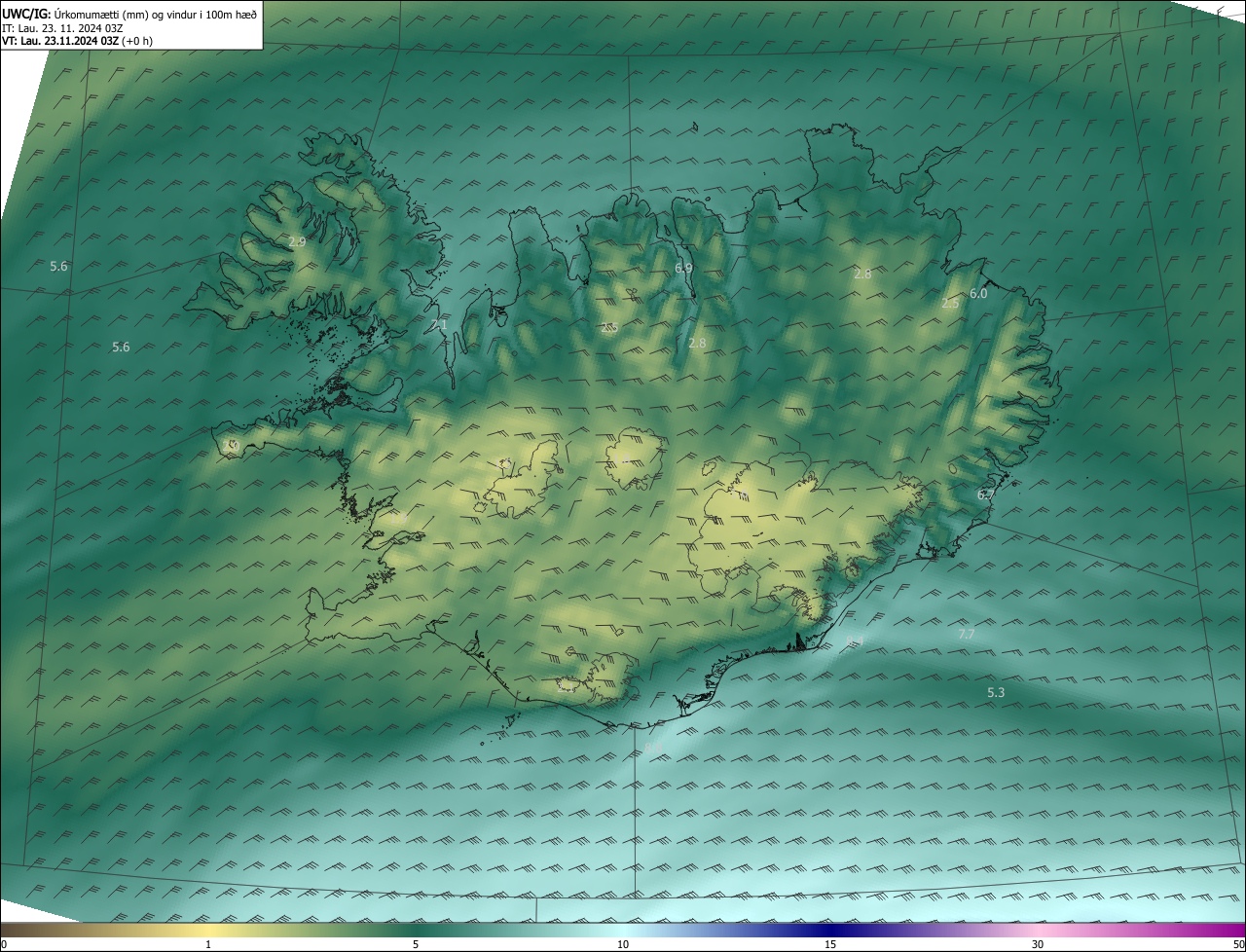Click the UWC/IG Úrkomumætti title text
Screen dimensions: 1246x952
coord(129,13)
